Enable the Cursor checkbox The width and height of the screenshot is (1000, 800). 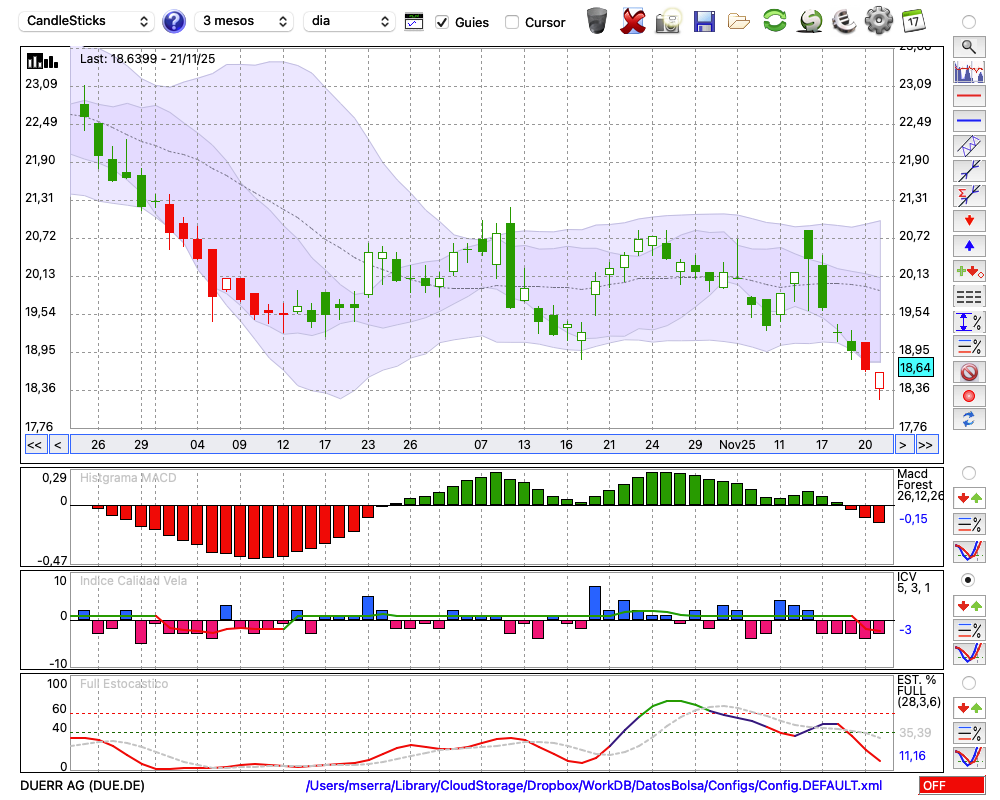pyautogui.click(x=512, y=22)
